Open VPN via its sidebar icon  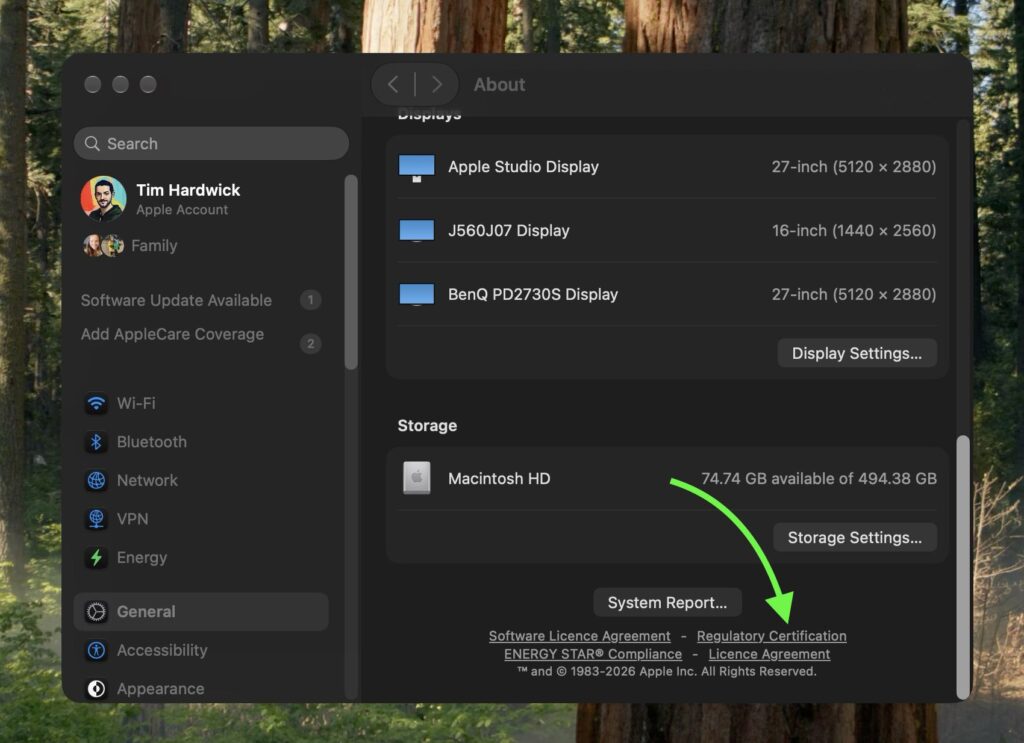[x=96, y=519]
